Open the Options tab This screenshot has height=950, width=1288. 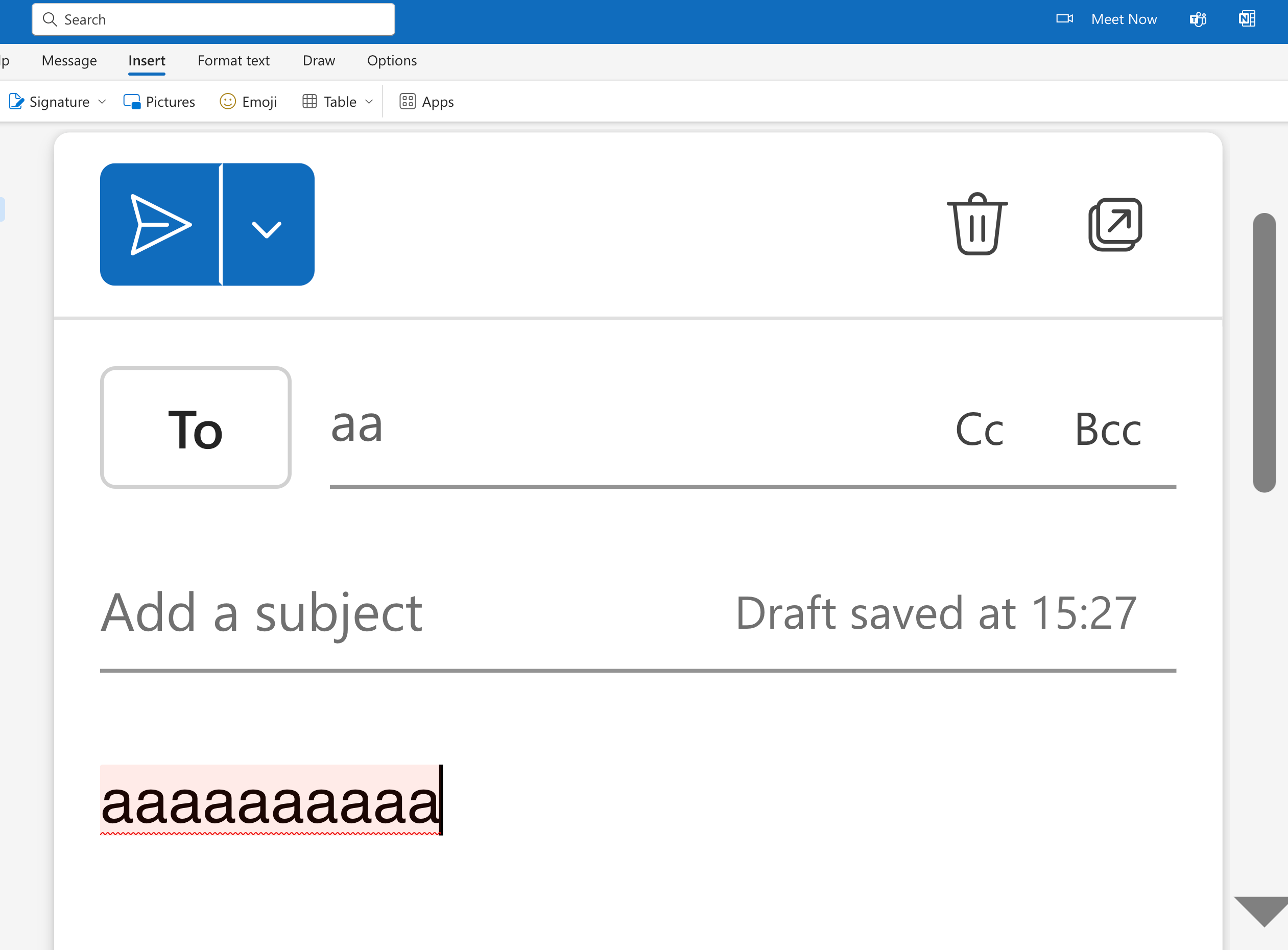pyautogui.click(x=392, y=60)
